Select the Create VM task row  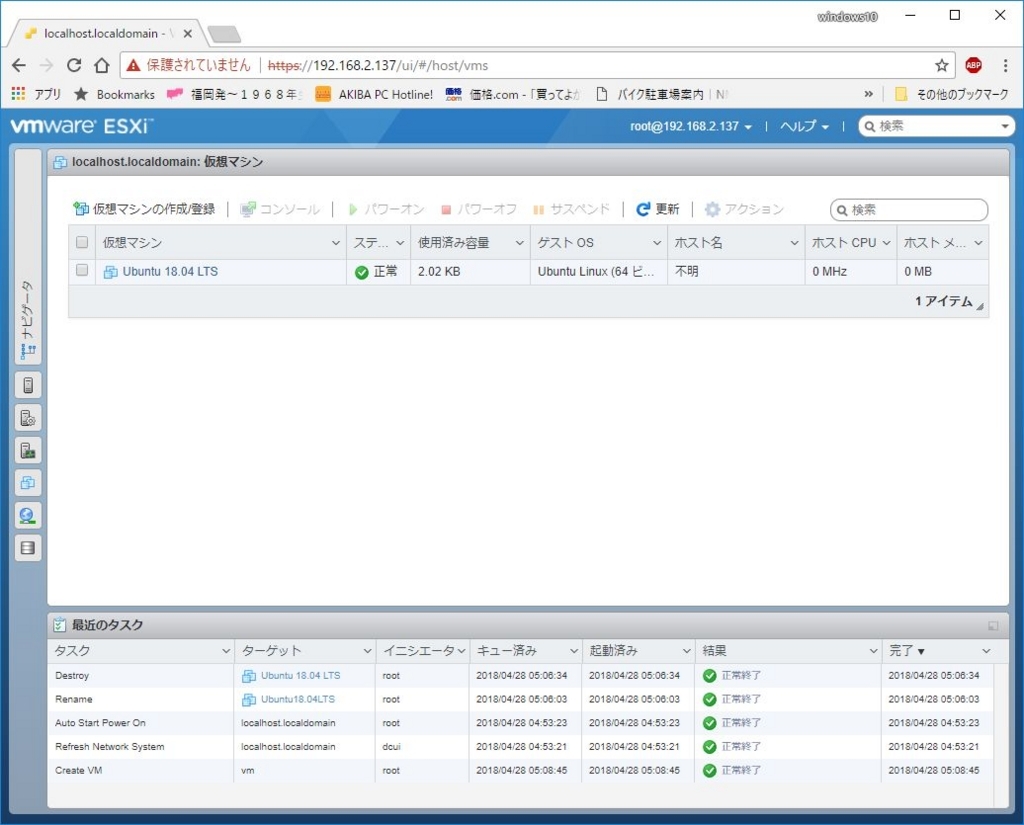520,771
